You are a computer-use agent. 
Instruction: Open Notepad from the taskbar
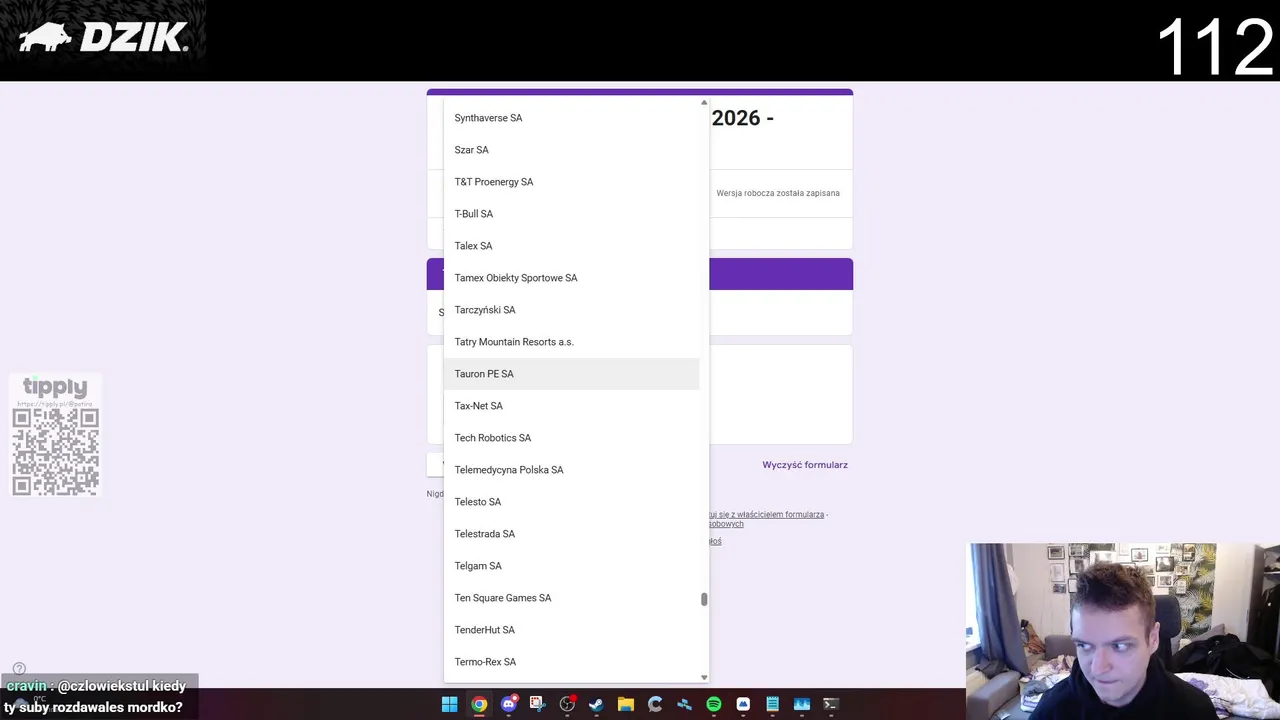(772, 704)
